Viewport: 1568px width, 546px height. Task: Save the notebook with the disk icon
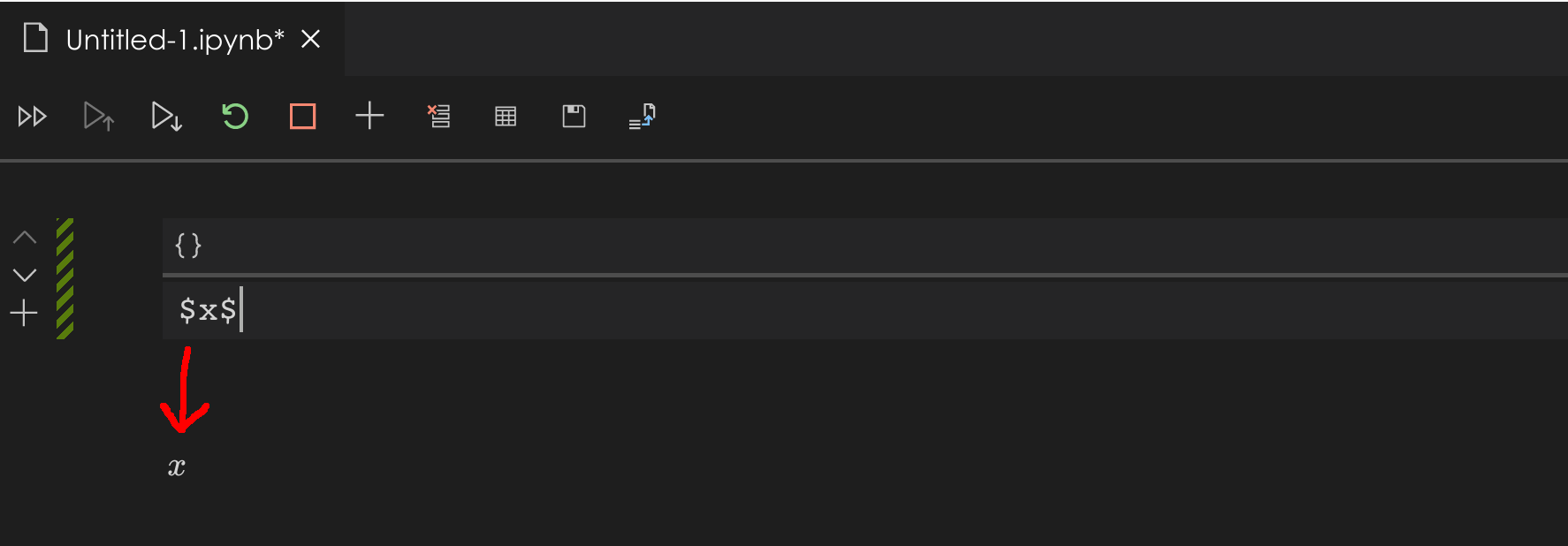[x=574, y=116]
